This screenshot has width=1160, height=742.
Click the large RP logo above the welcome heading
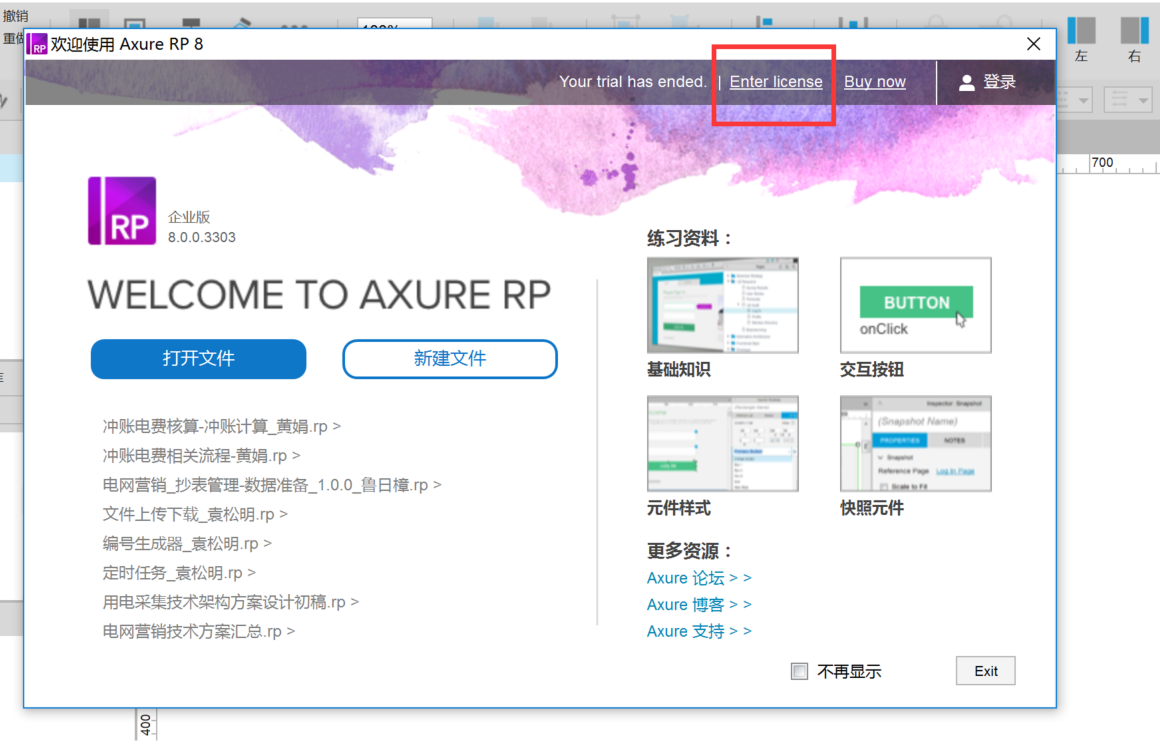pyautogui.click(x=122, y=211)
